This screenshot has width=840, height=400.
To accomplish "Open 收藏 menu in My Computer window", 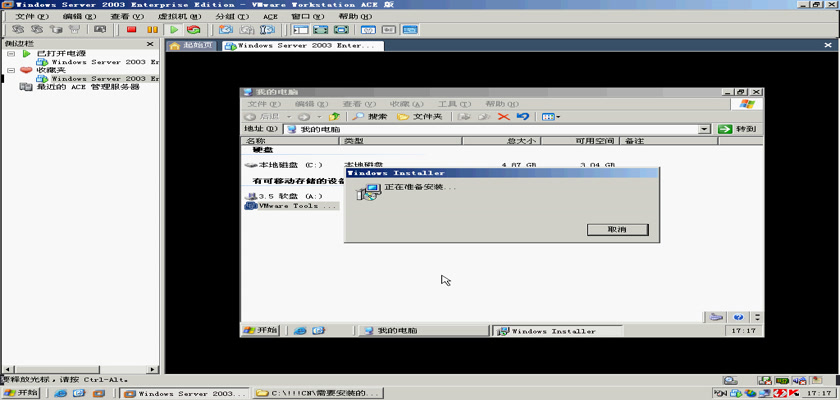I will [x=407, y=104].
